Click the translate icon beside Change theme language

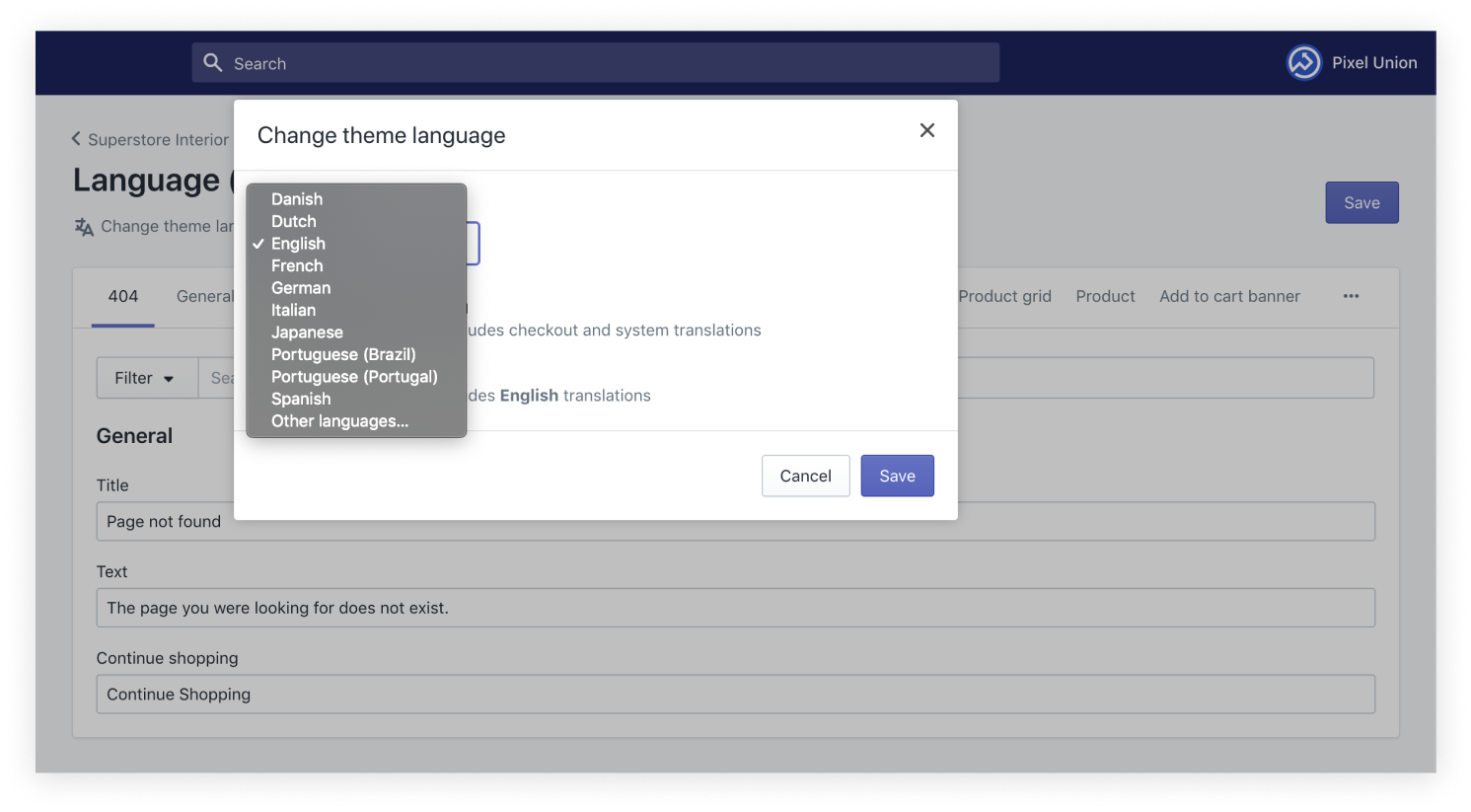tap(84, 227)
